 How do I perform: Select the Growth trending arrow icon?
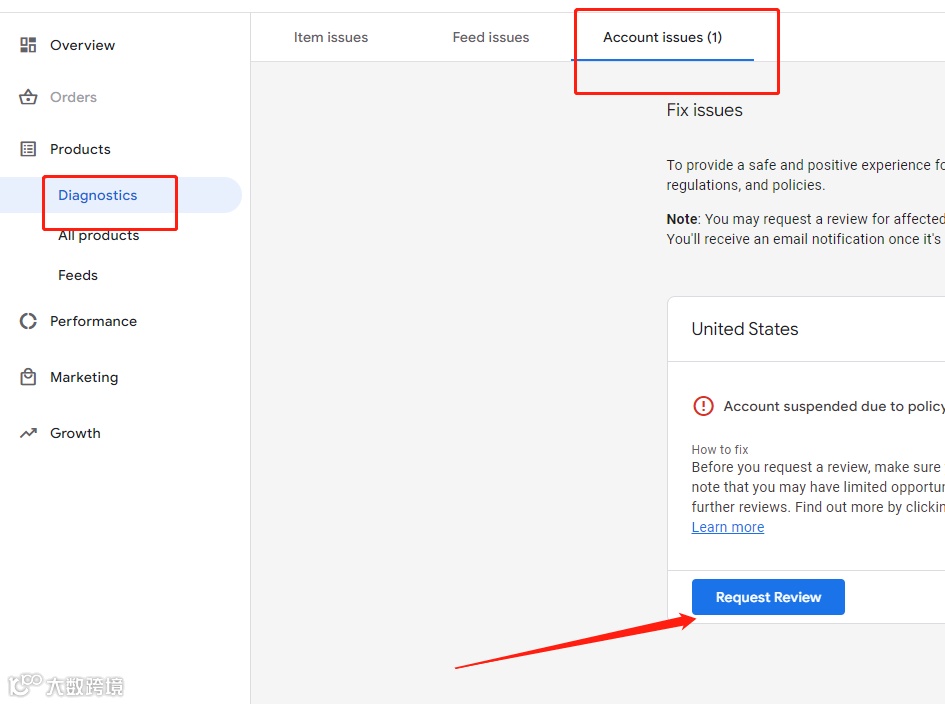27,433
